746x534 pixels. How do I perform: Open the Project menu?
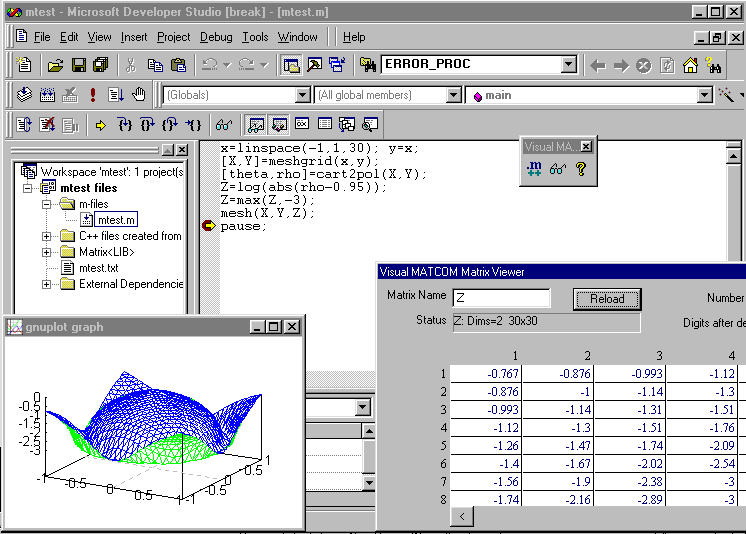click(173, 37)
